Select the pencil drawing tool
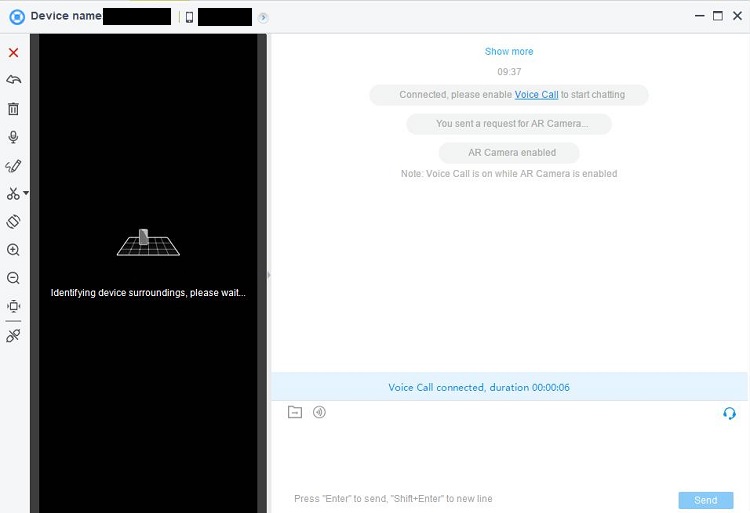This screenshot has width=750, height=513. (13, 166)
